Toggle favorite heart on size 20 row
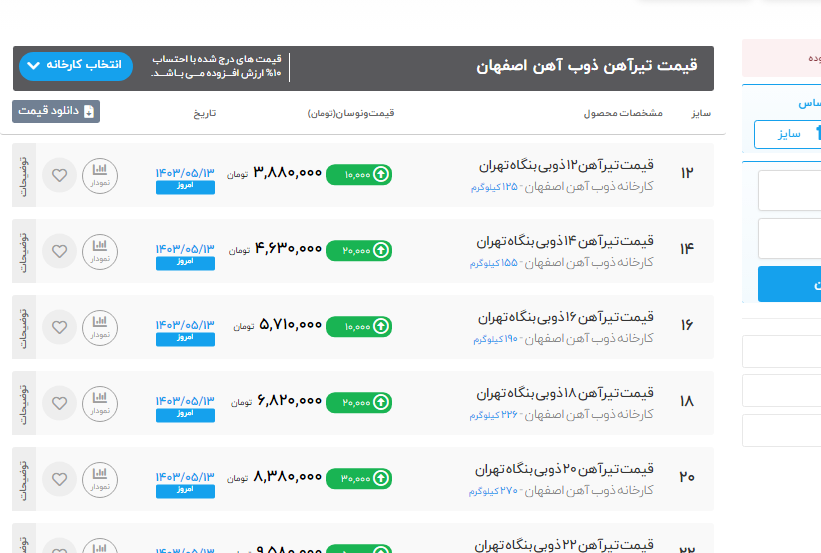 coord(59,479)
